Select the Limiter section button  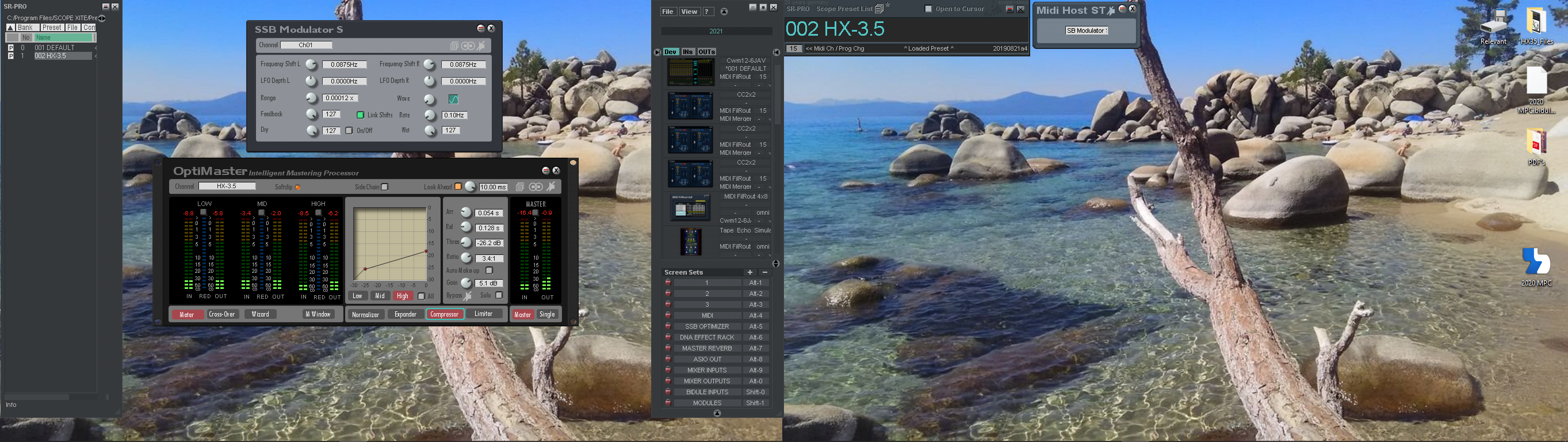tap(484, 314)
